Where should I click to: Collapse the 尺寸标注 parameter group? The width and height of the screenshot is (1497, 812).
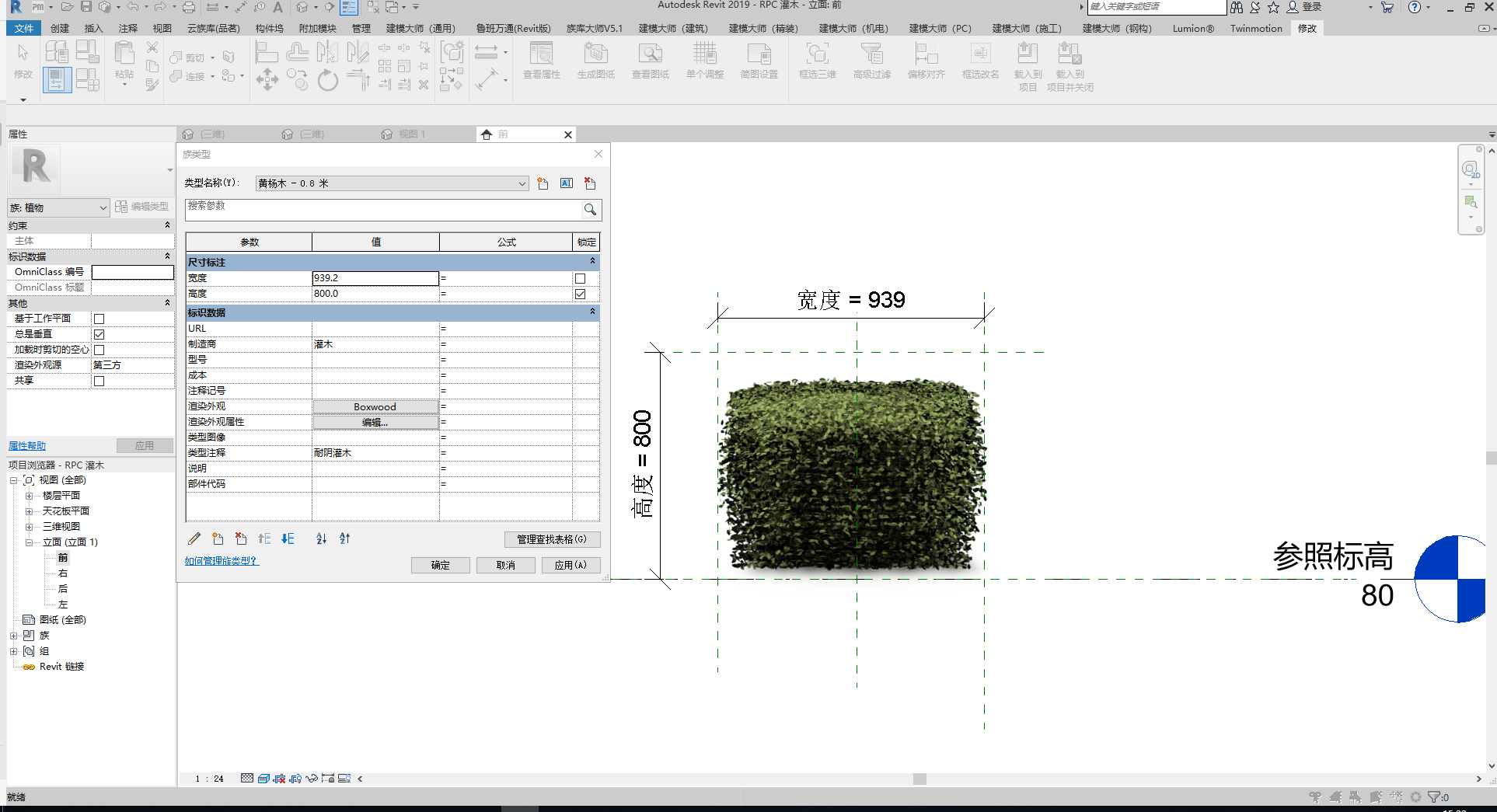coord(592,262)
